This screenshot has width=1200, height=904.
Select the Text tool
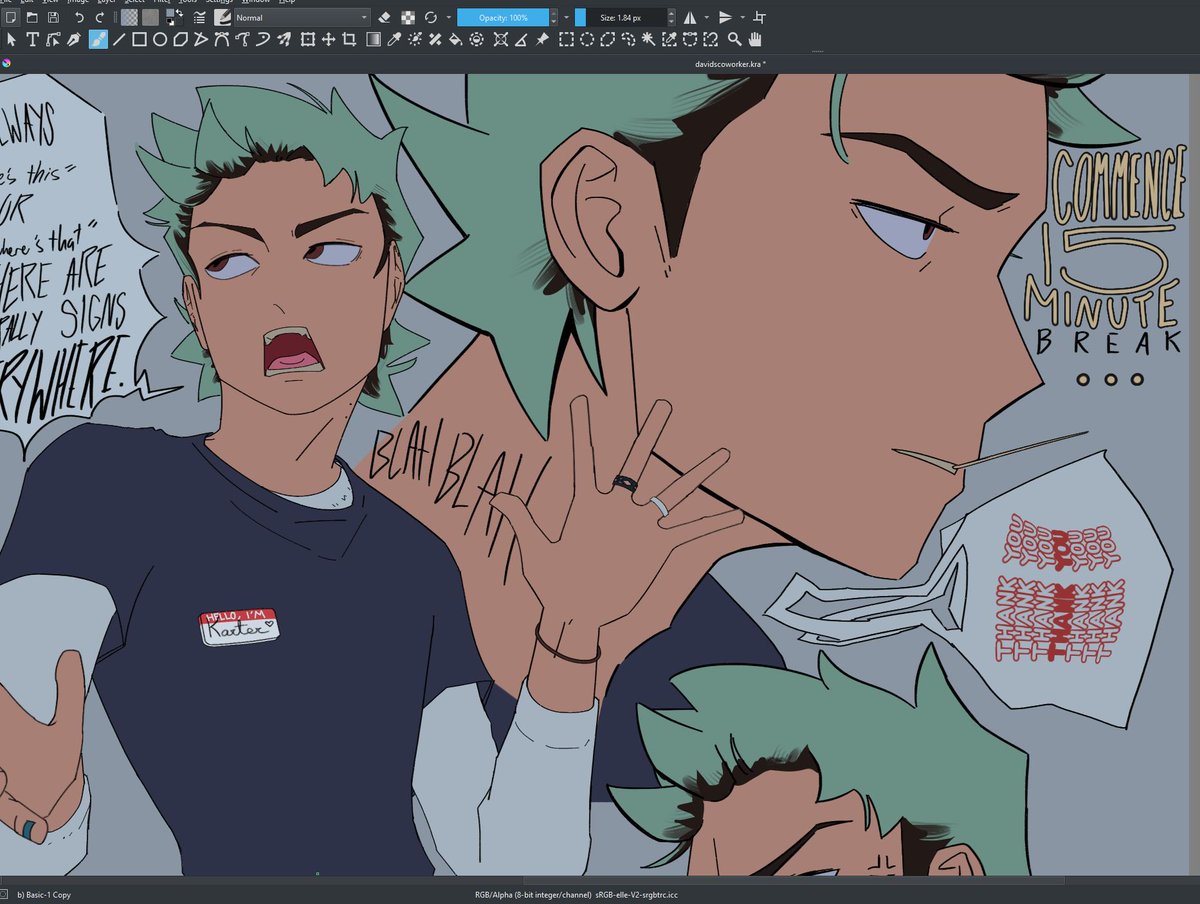(32, 40)
